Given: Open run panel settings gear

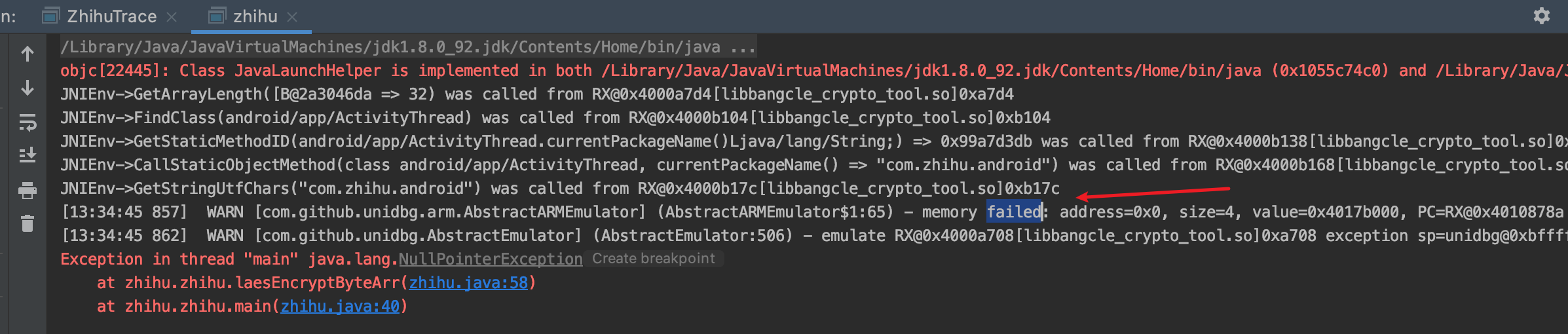Looking at the screenshot, I should pos(1541,16).
